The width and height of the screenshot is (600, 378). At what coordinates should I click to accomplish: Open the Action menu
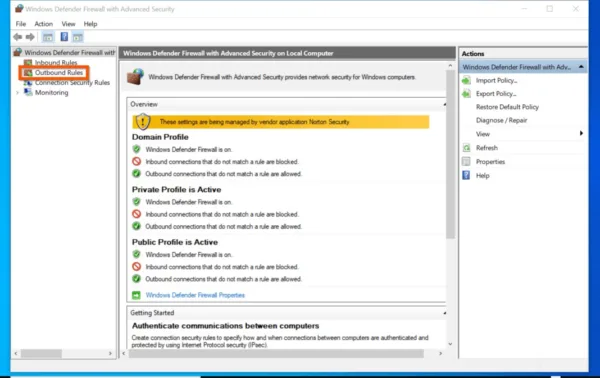[44, 24]
